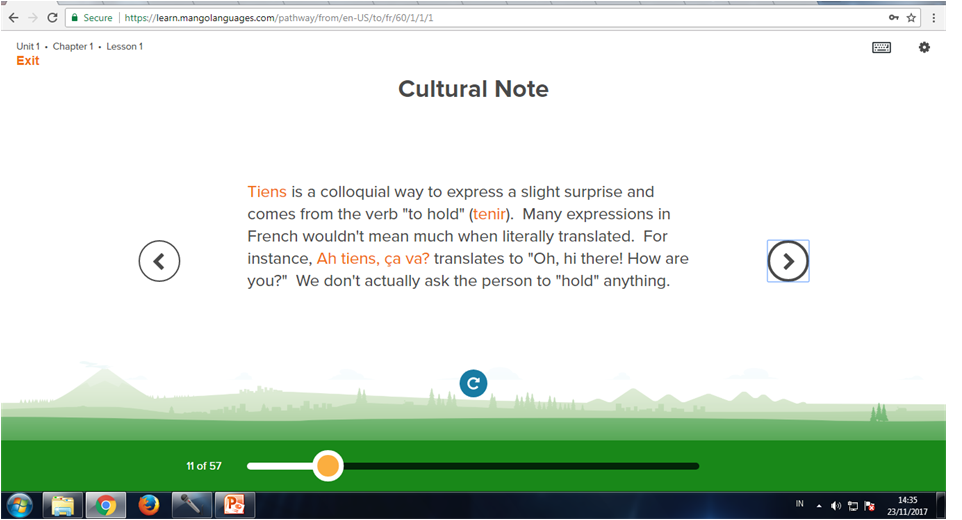Go to the next slide arrow
This screenshot has height=520, width=962.
pyautogui.click(x=788, y=261)
